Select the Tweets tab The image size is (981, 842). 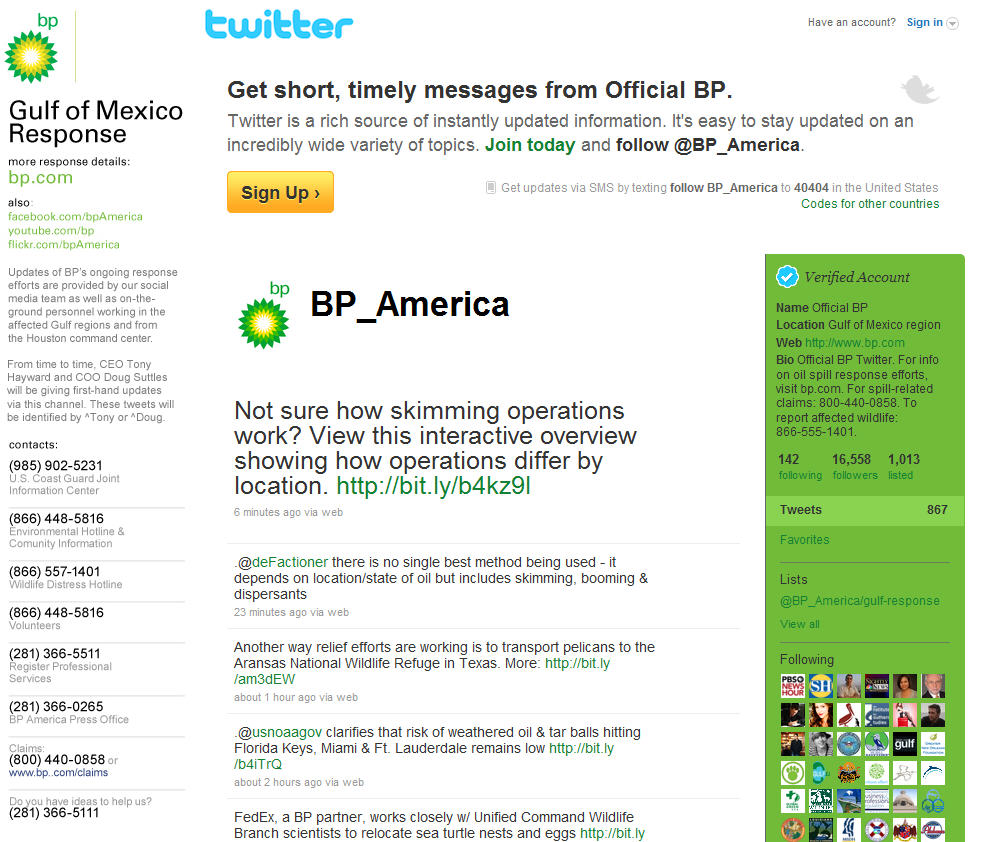(x=865, y=510)
